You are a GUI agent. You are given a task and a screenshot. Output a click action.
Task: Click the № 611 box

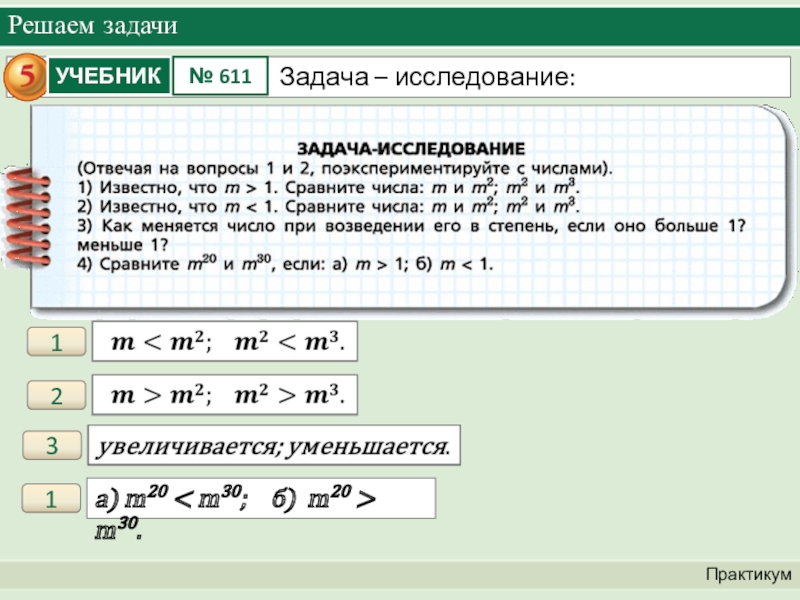(221, 76)
